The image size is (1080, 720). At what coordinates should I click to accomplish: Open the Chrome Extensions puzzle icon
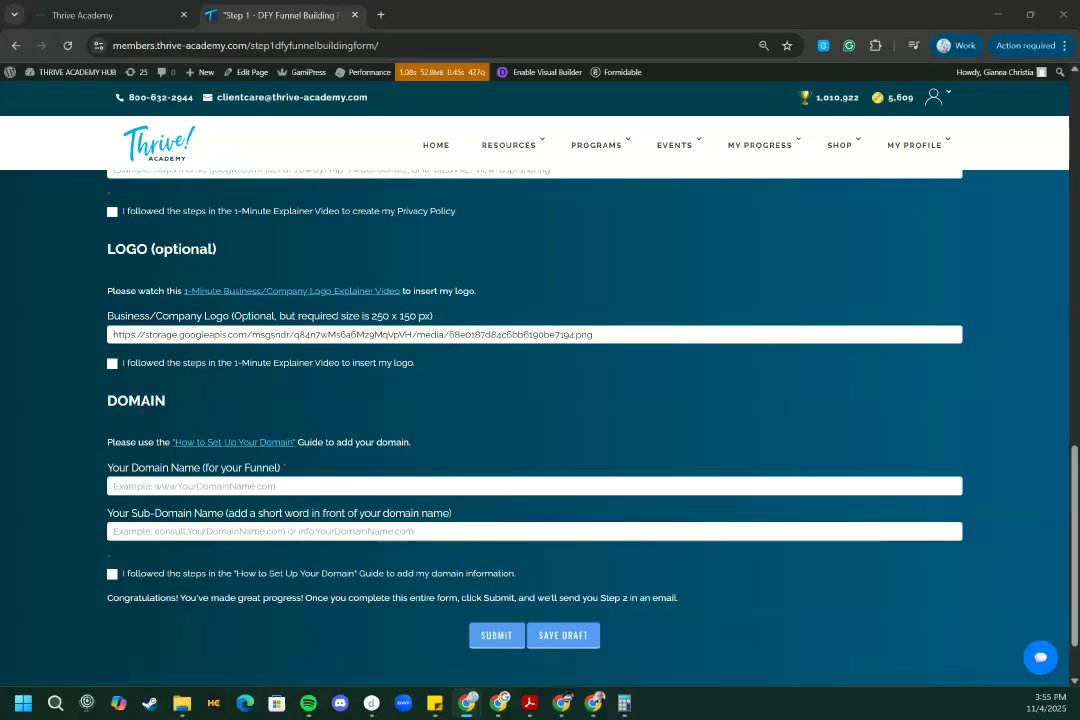click(875, 45)
